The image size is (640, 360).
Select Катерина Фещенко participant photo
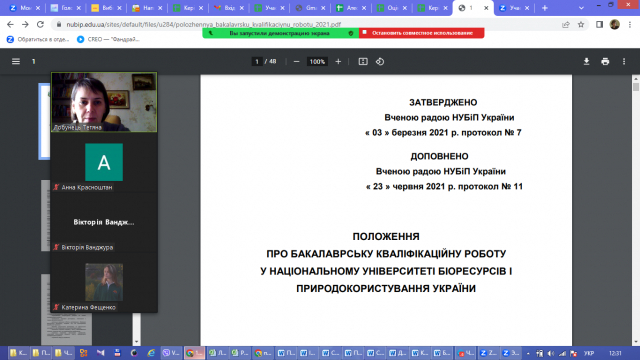pyautogui.click(x=104, y=282)
